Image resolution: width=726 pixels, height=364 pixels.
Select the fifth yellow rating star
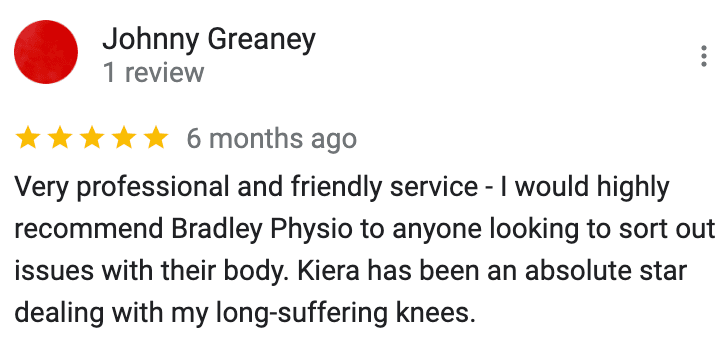click(156, 138)
